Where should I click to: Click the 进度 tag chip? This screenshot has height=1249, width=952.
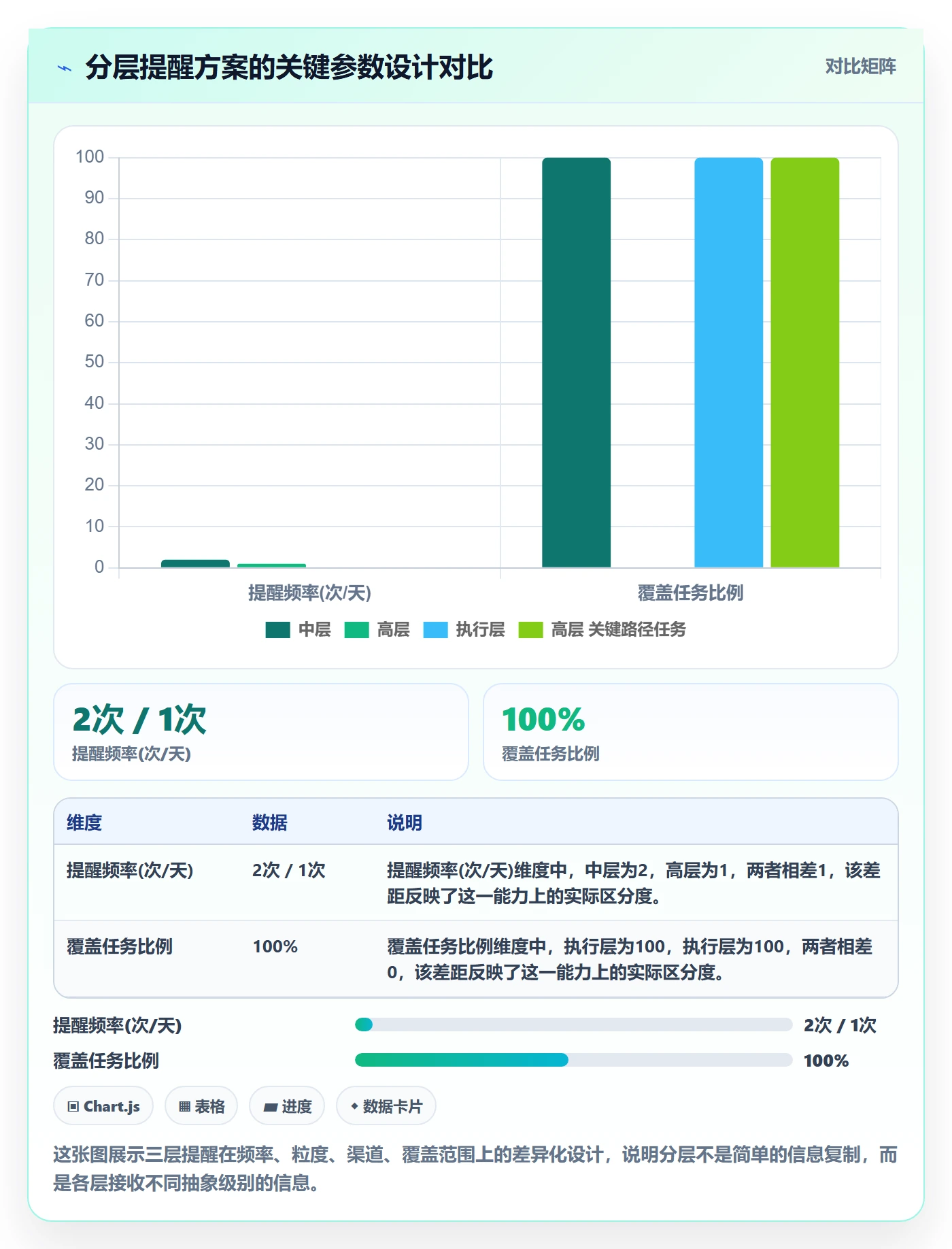click(287, 1106)
